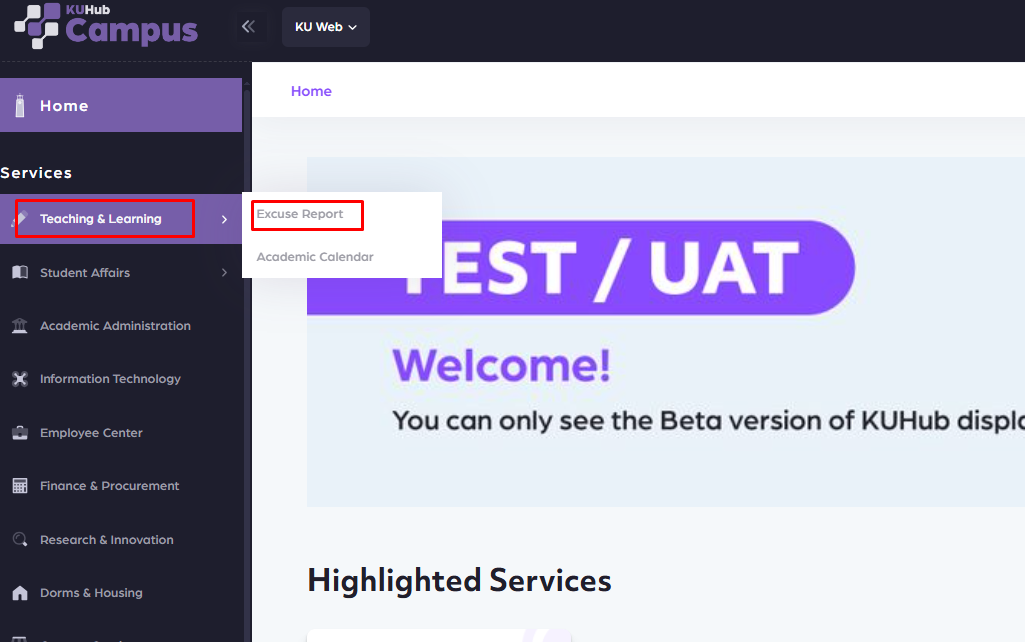Expand the Teaching & Learning arrow

(x=224, y=219)
